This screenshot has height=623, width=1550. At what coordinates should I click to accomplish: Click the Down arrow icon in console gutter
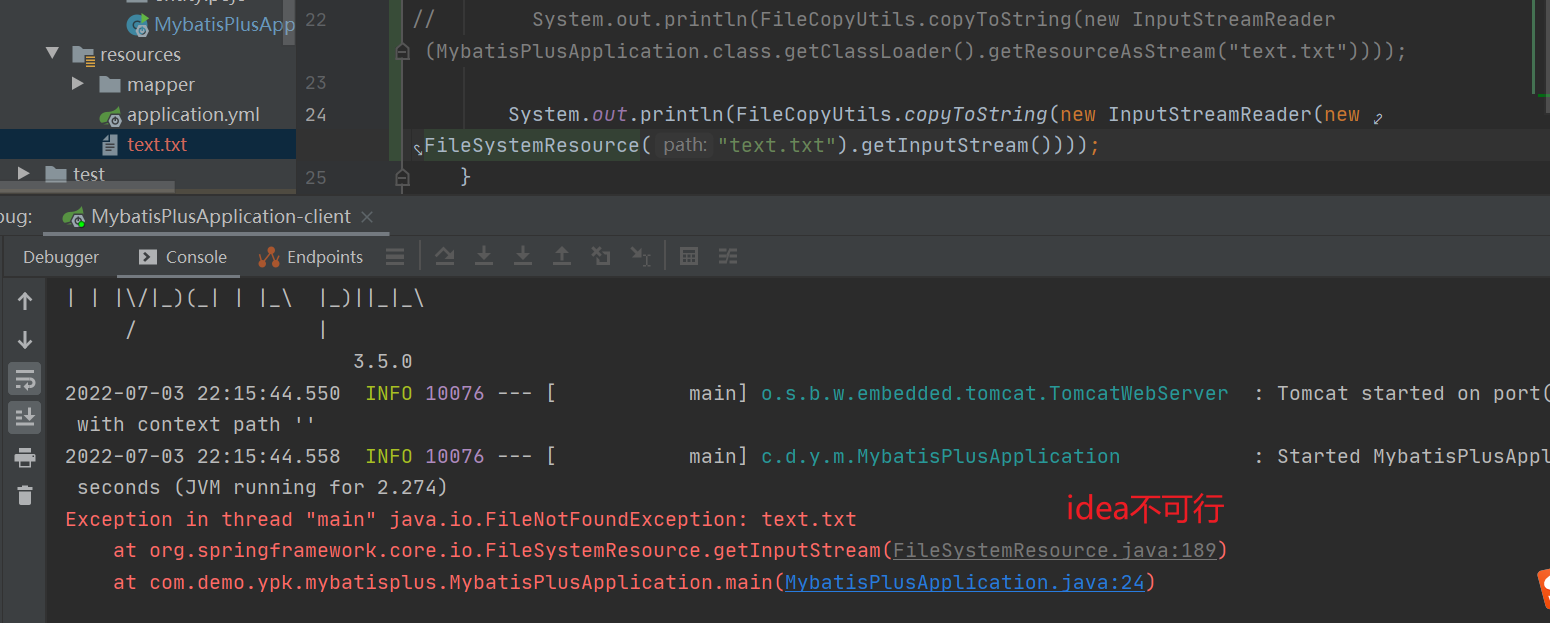(25, 340)
